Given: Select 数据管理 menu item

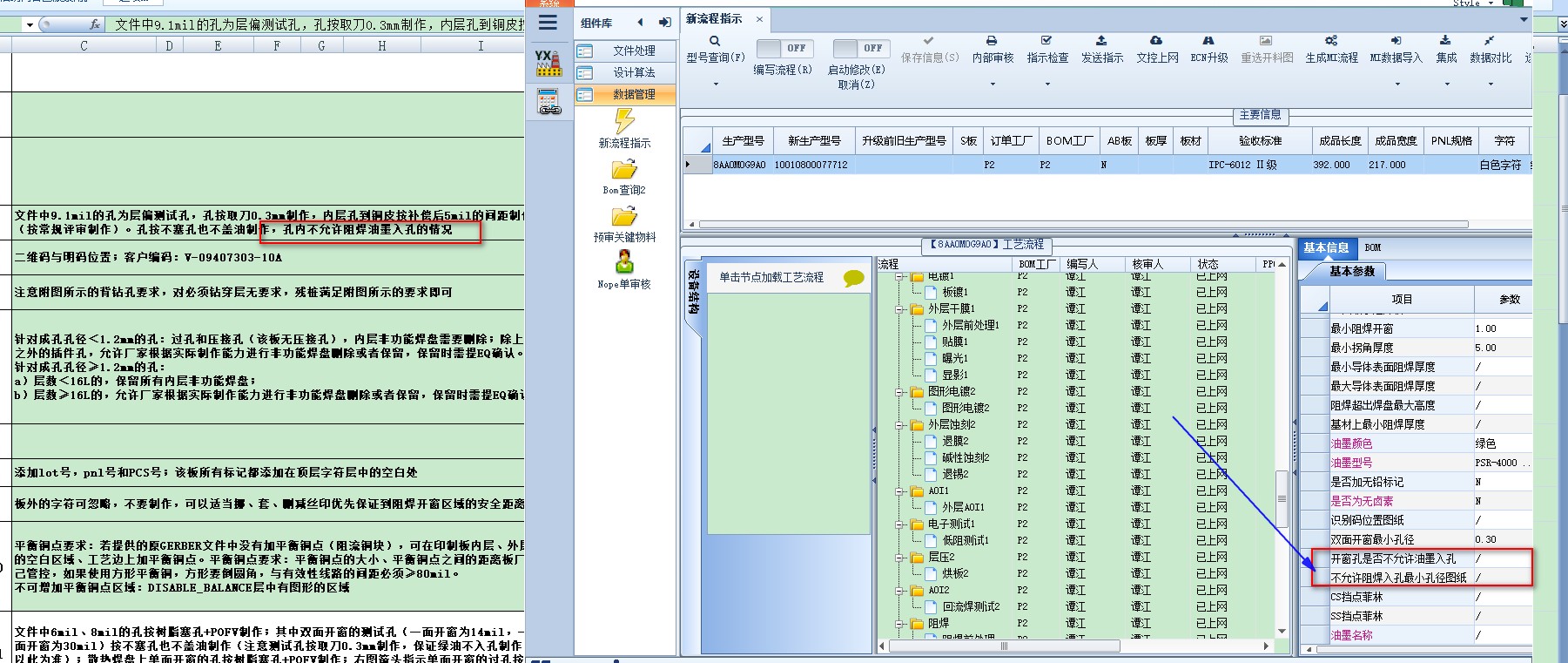Looking at the screenshot, I should tap(623, 94).
